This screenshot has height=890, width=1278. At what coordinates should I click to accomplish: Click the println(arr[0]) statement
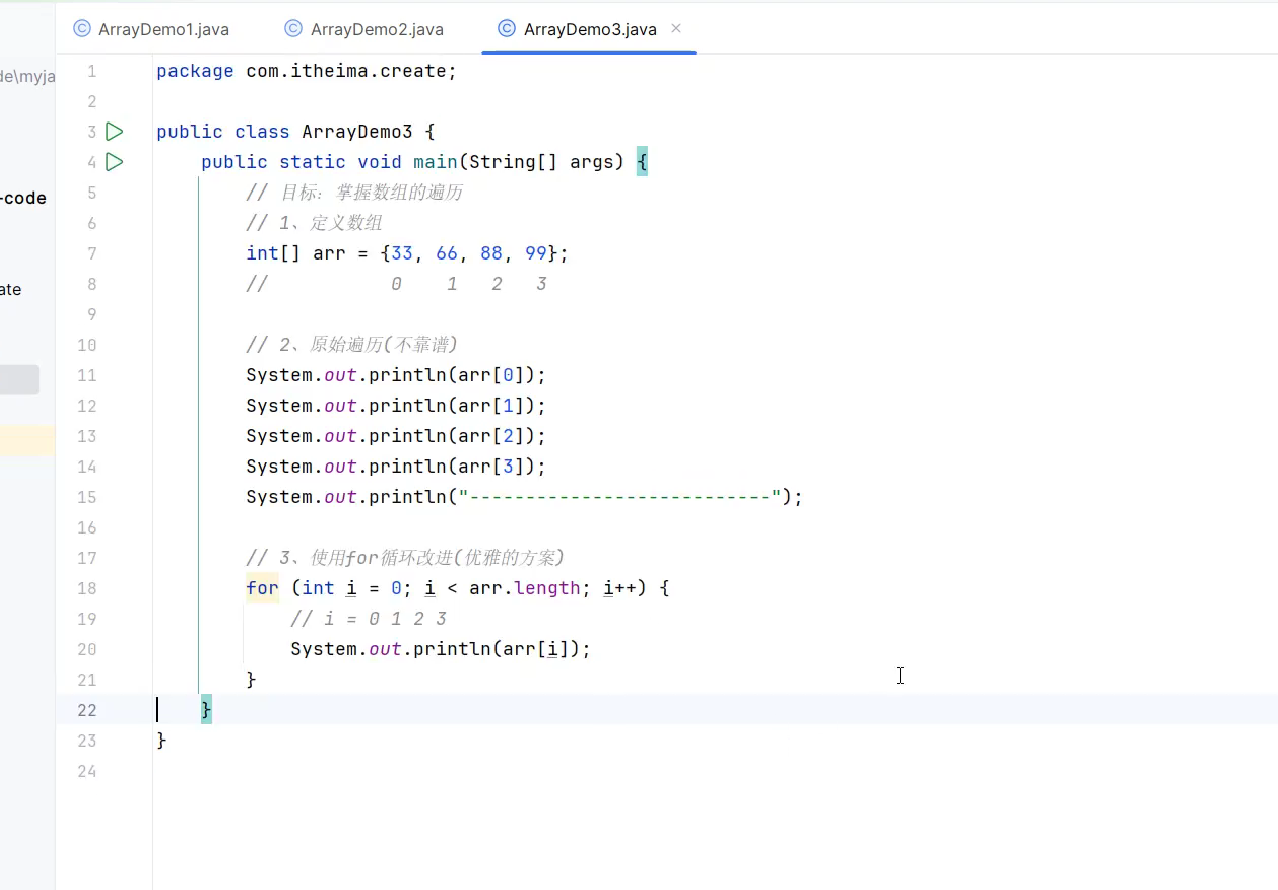[396, 375]
